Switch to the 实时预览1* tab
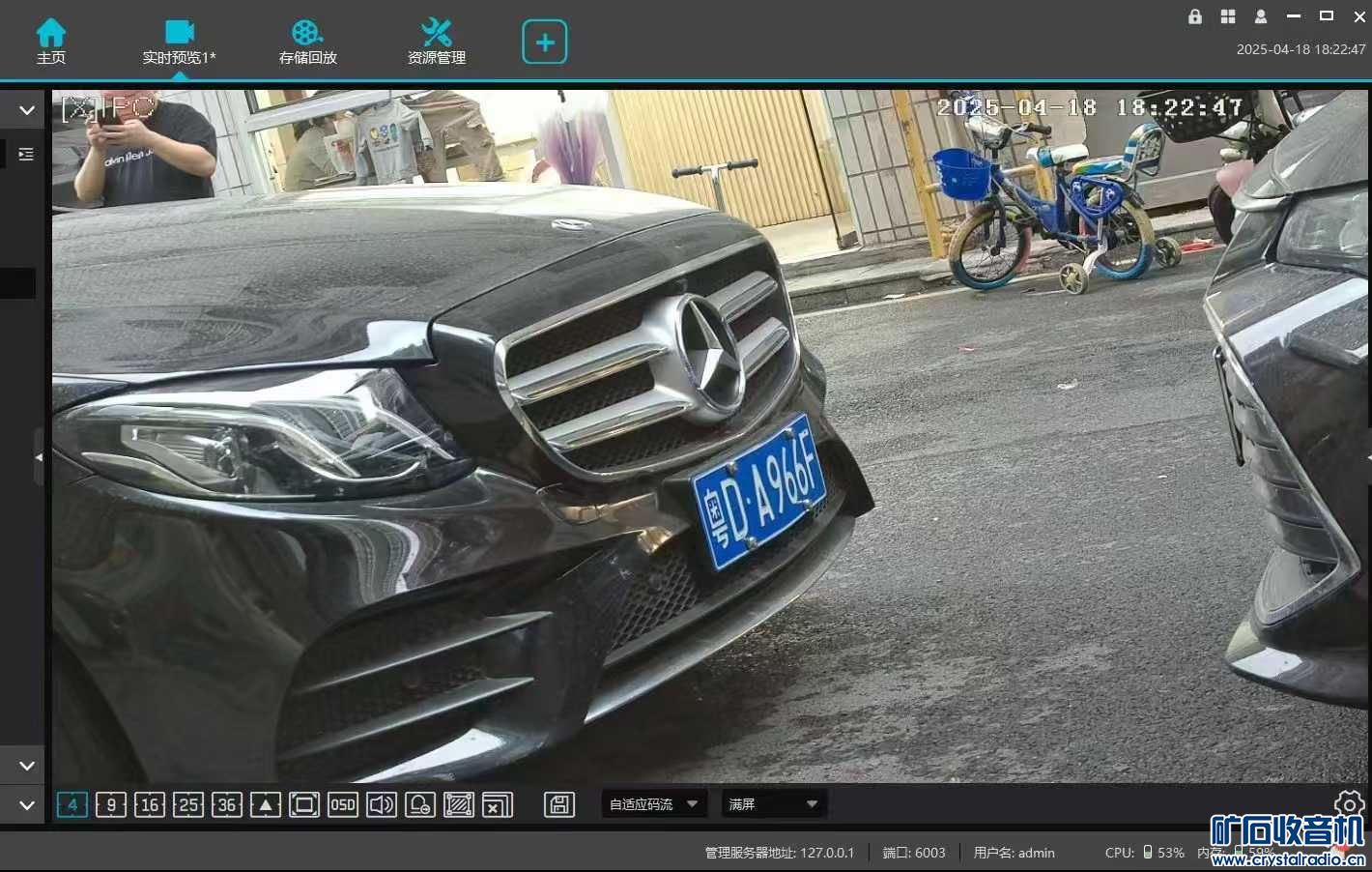The width and height of the screenshot is (1372, 872). [179, 43]
